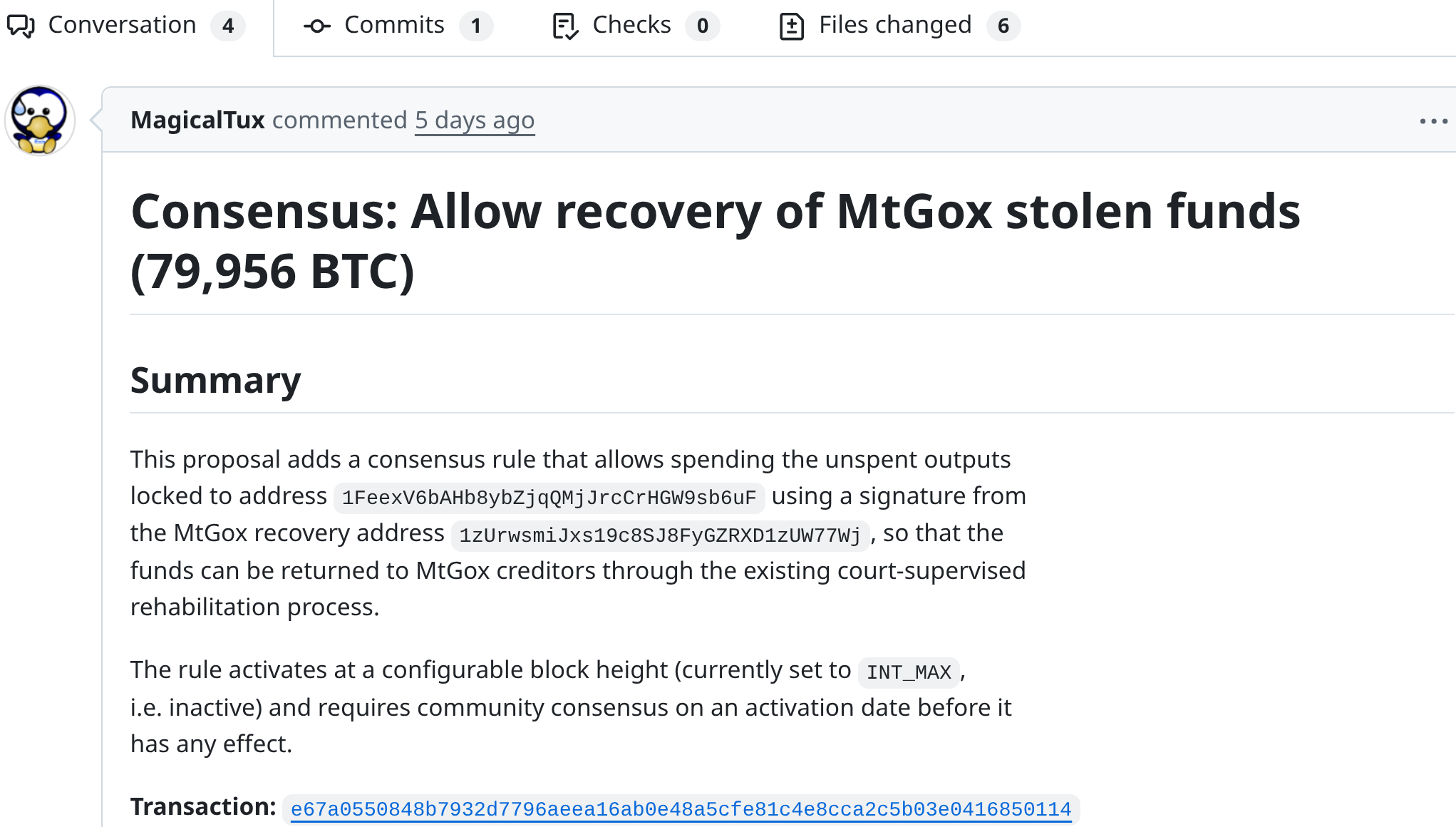Click the Commits git-commit icon

[x=316, y=26]
